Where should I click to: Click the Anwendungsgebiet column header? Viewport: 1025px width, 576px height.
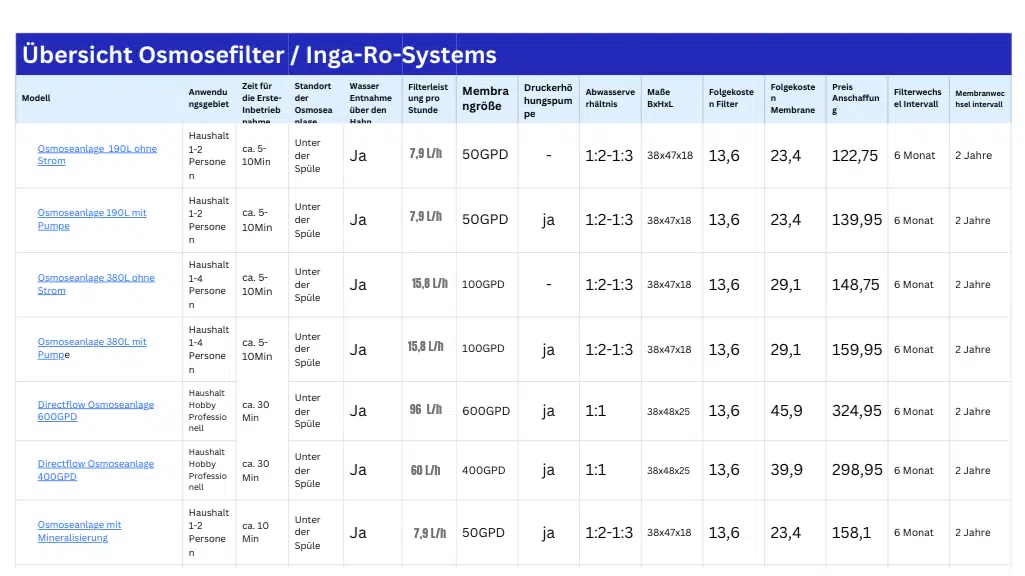(x=209, y=98)
